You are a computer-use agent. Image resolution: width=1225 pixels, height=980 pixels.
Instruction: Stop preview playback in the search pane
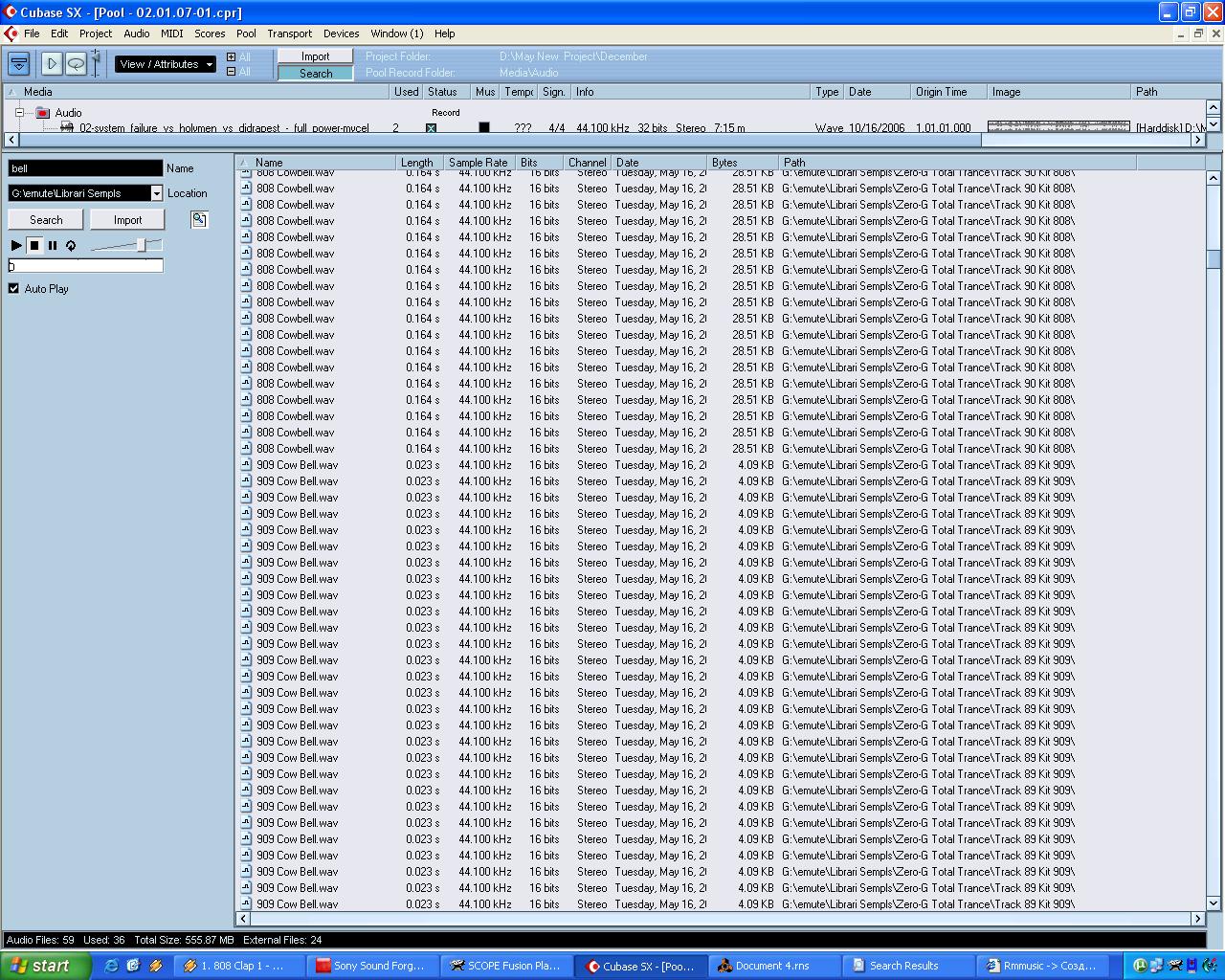click(34, 245)
